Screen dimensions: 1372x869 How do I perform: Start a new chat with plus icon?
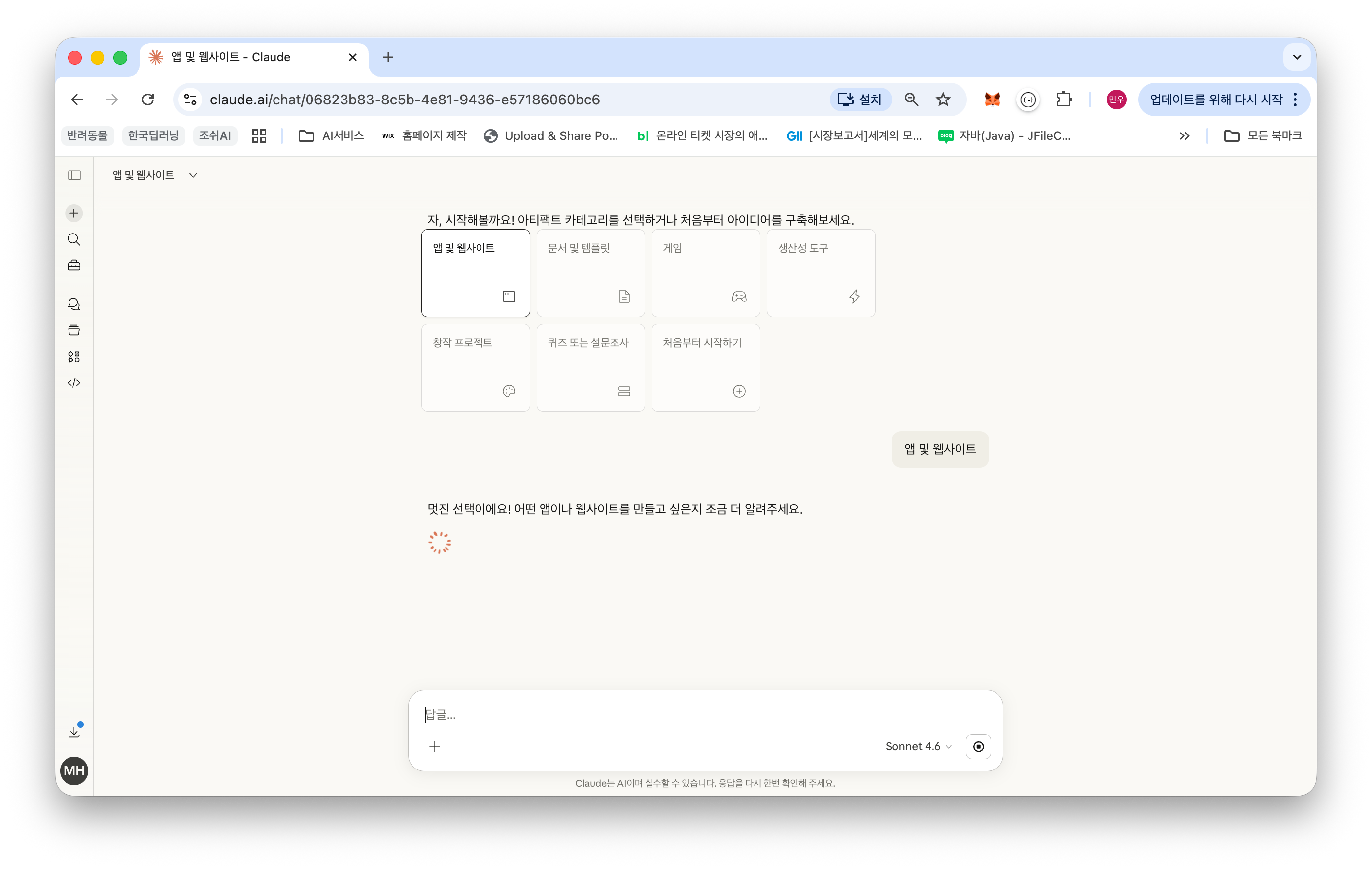click(x=74, y=213)
